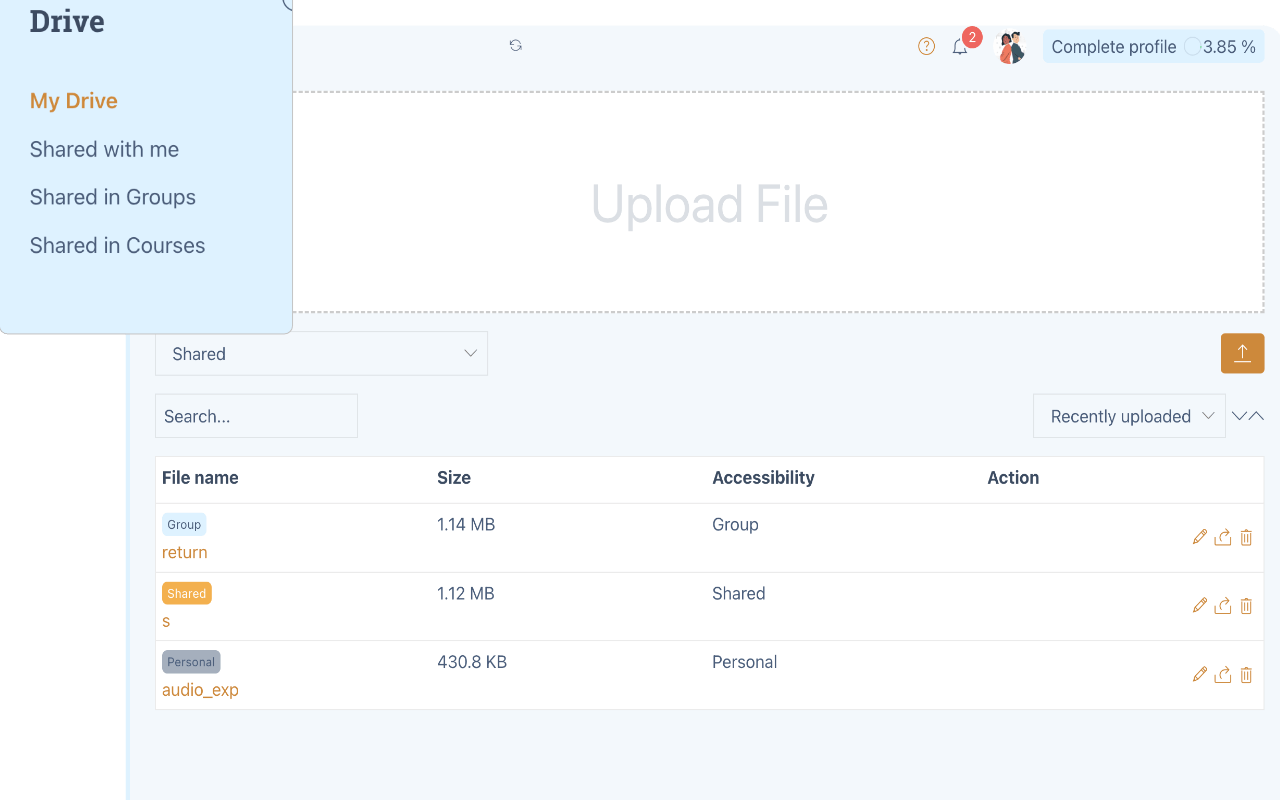Viewport: 1280px width, 800px height.
Task: Click the 1.12 MB size cell
Action: point(466,593)
